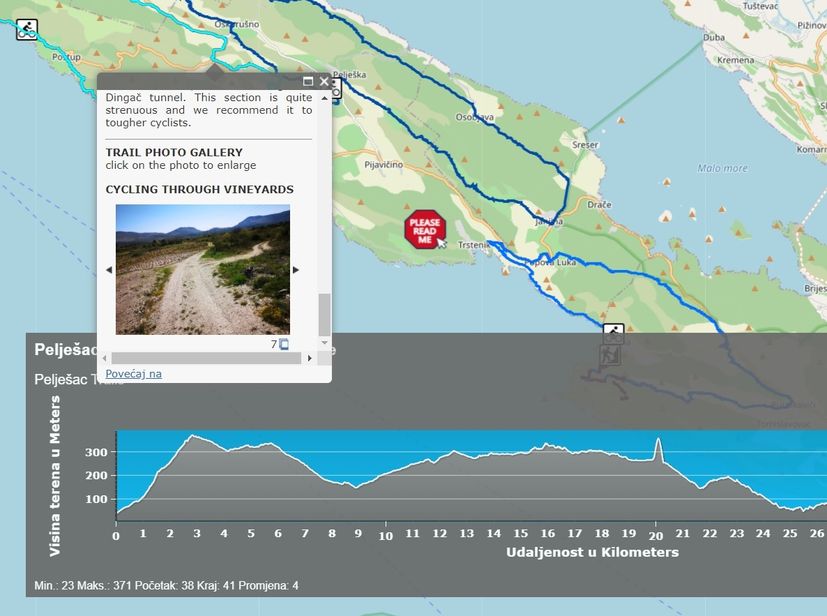Show next photo in trail gallery
Screen dimensions: 827x616
[x=296, y=270]
